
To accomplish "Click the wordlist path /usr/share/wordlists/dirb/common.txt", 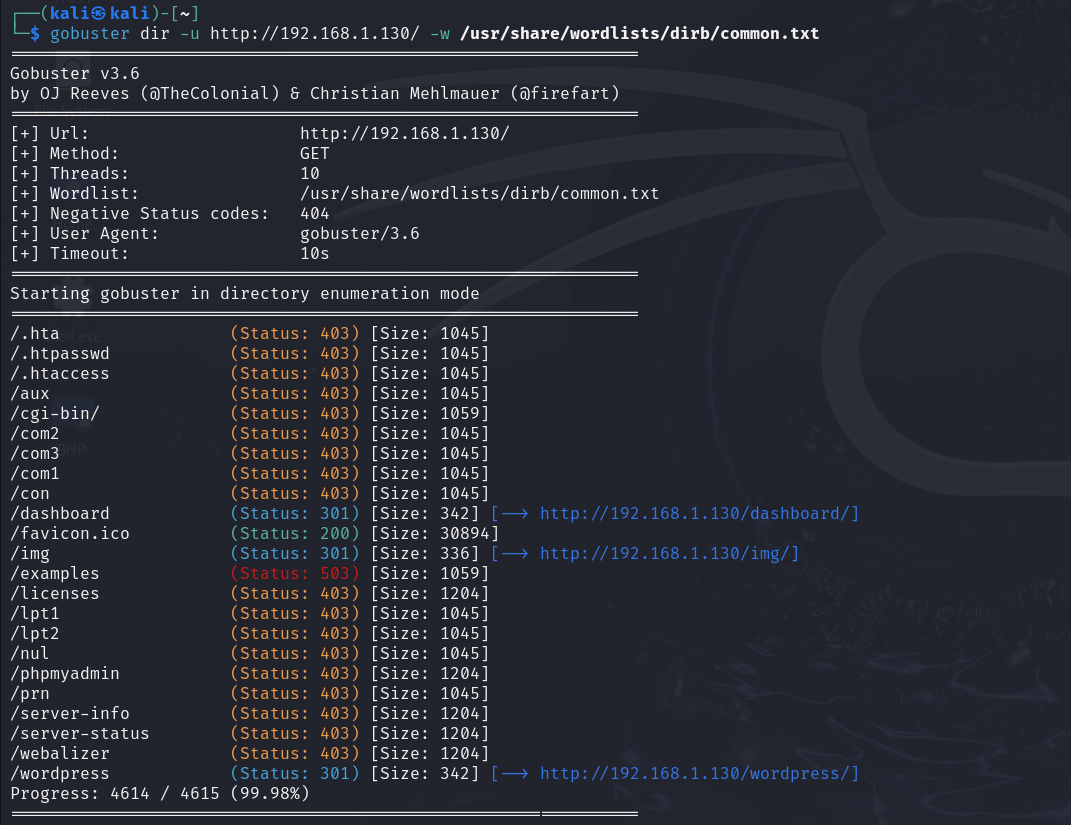I will pyautogui.click(x=640, y=33).
